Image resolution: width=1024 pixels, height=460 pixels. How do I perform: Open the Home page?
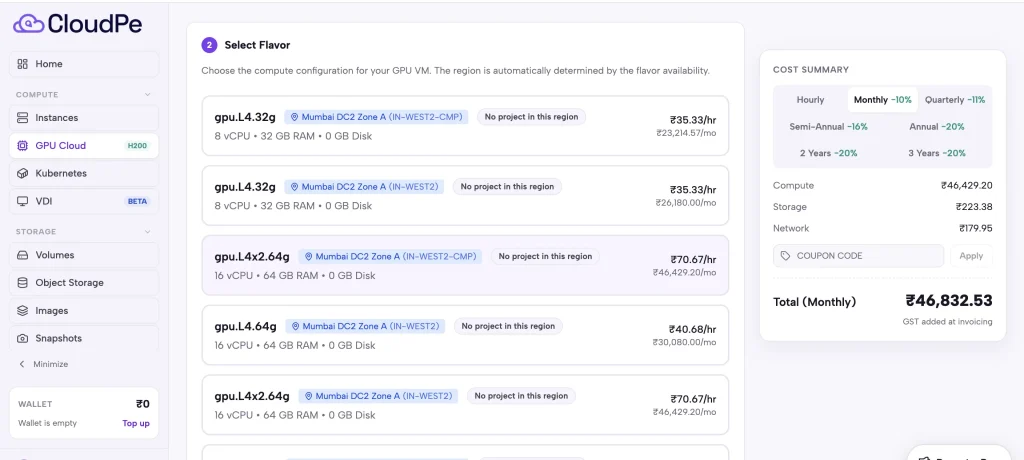coord(84,64)
